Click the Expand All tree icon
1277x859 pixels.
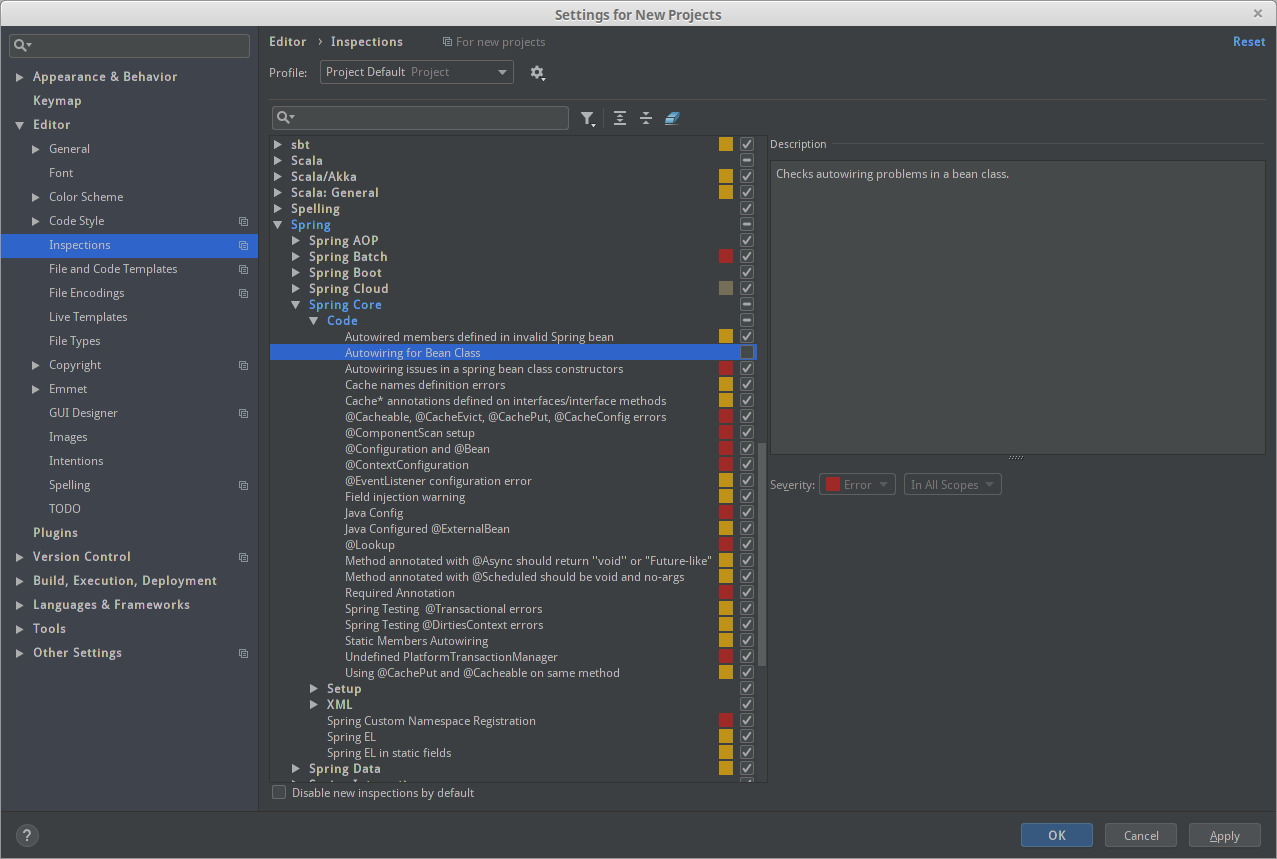click(x=620, y=118)
